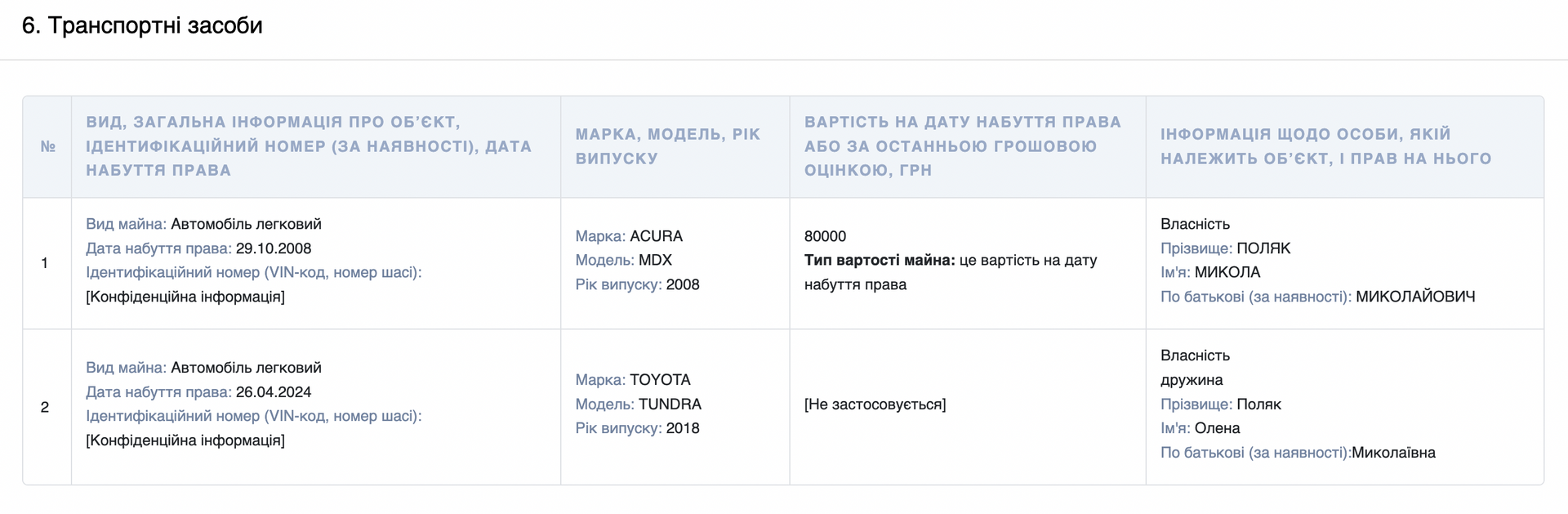The width and height of the screenshot is (1568, 514).
Task: Click the TUNDRA model value
Action: tap(670, 404)
